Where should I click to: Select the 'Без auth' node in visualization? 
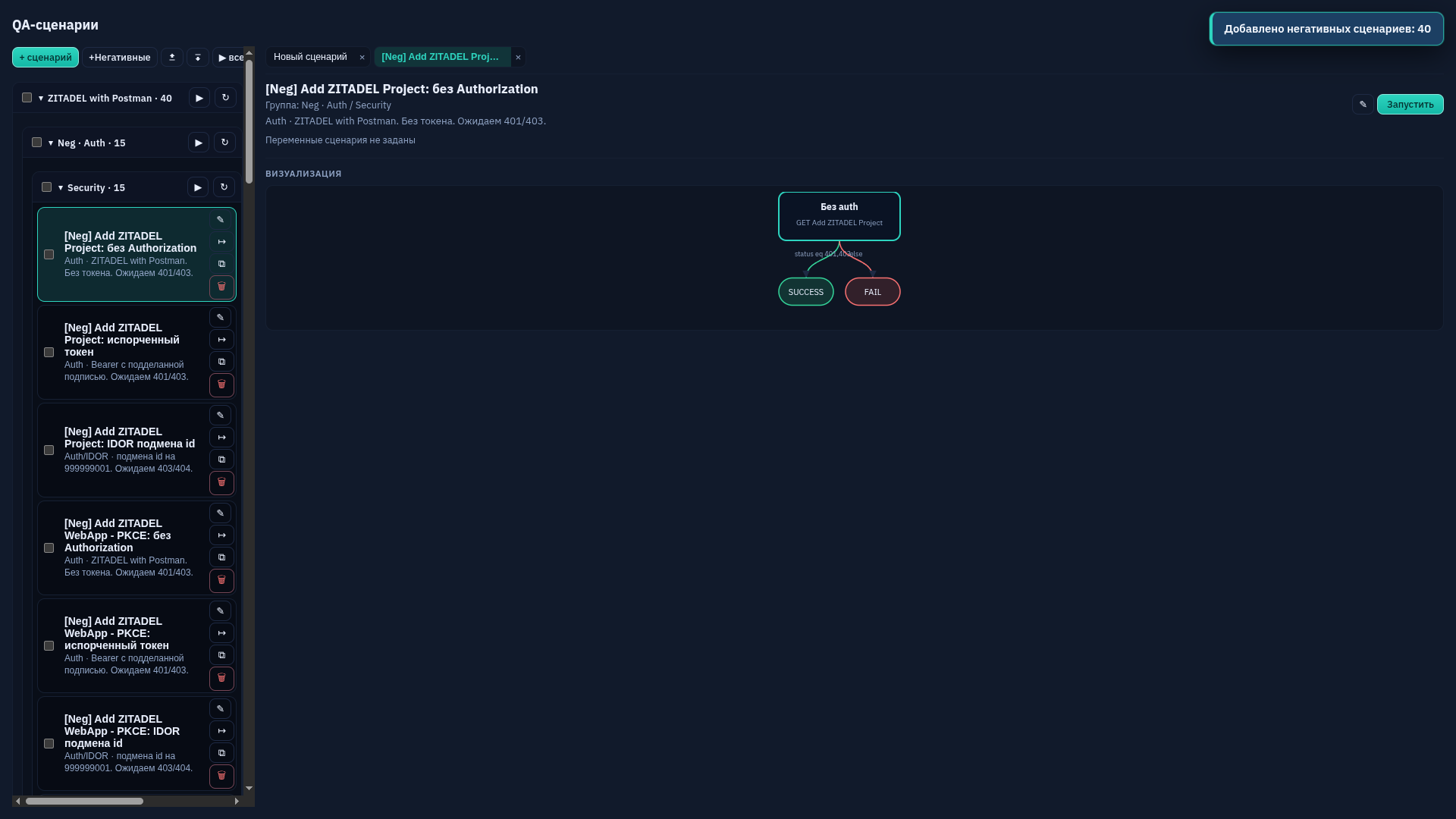click(839, 216)
